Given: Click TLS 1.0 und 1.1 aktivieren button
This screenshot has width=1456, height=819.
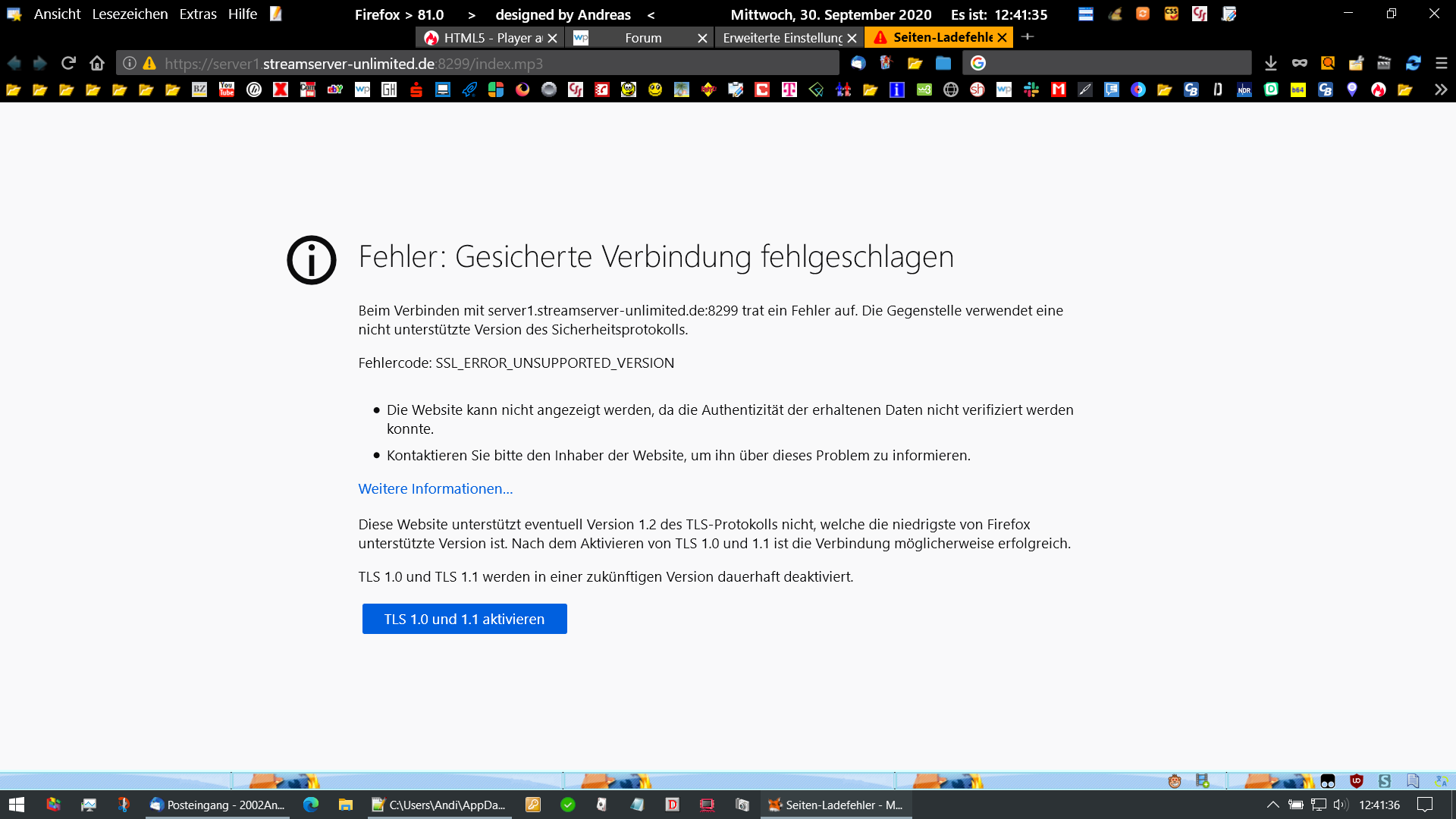Looking at the screenshot, I should (x=464, y=619).
